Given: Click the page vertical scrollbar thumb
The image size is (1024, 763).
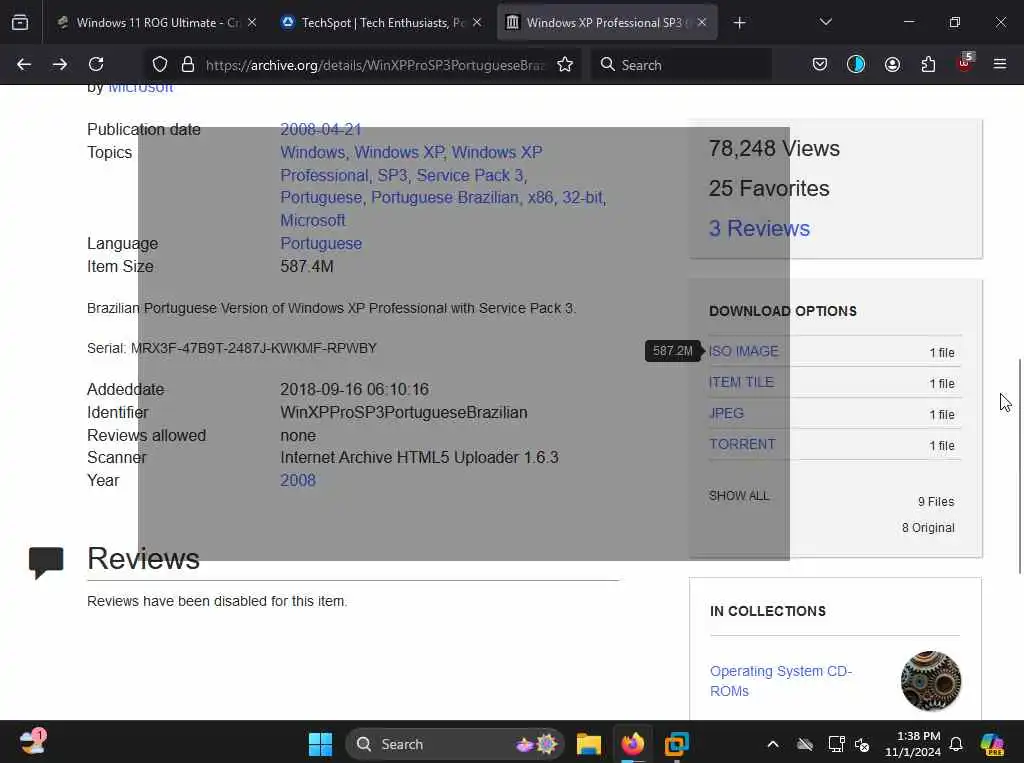Looking at the screenshot, I should point(1019,466).
